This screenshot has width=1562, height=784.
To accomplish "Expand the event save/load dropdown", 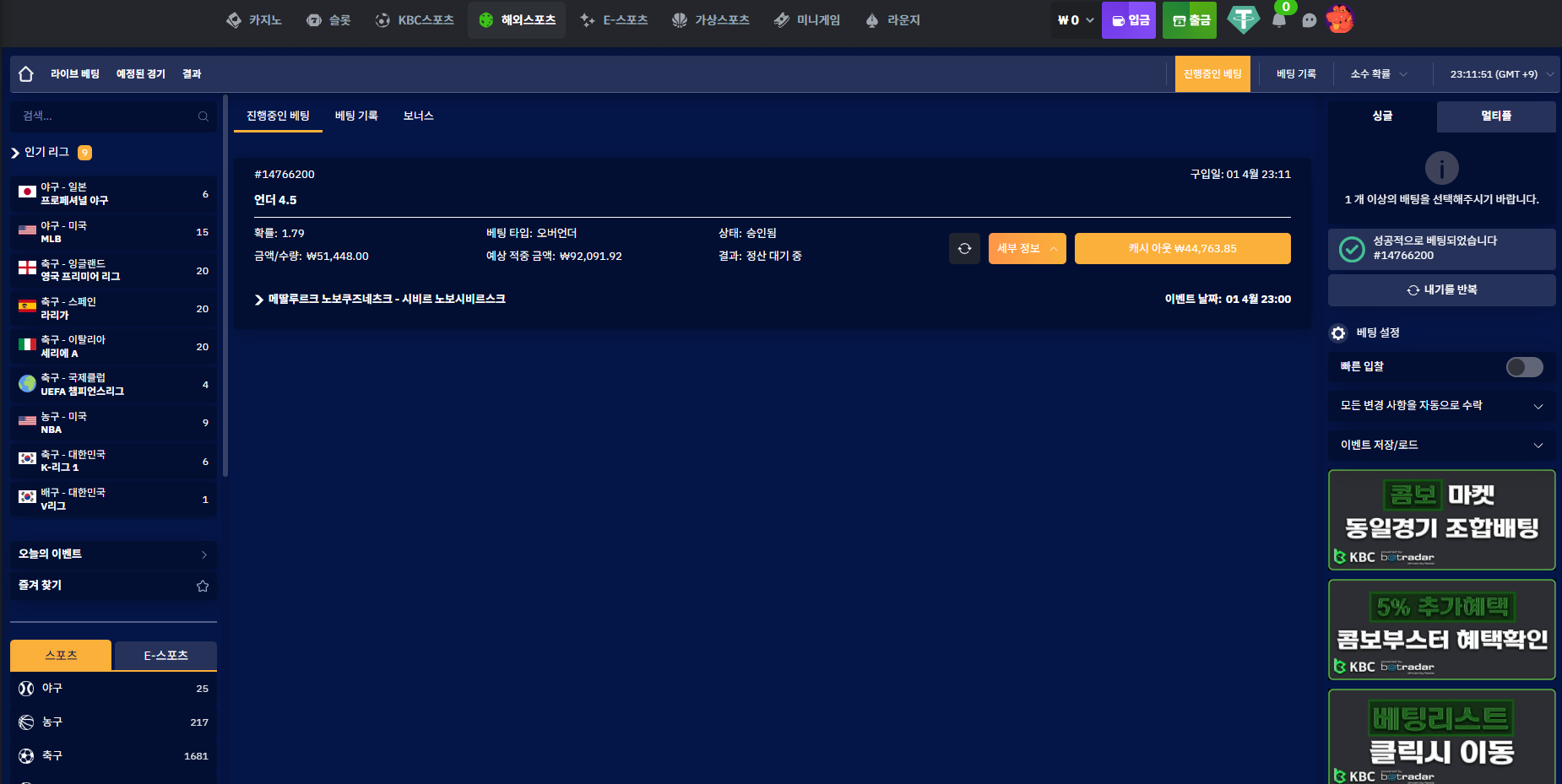I will [1441, 445].
